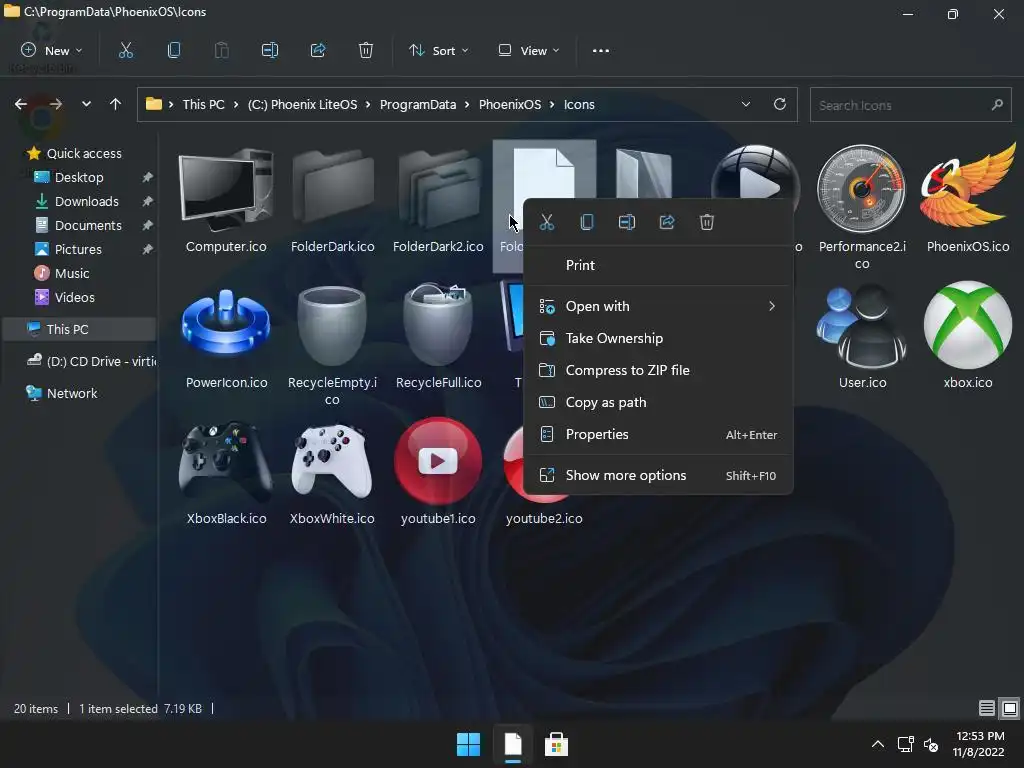Screen dimensions: 1024x768
Task: Click the taskbar clock and date
Action: point(978,744)
